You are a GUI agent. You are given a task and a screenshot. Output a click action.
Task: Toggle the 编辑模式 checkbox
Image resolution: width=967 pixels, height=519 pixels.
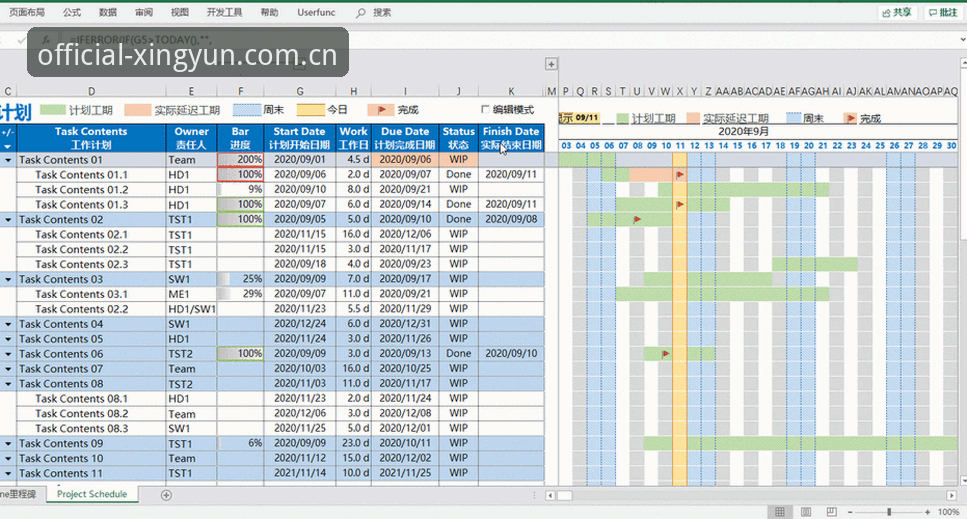click(485, 109)
